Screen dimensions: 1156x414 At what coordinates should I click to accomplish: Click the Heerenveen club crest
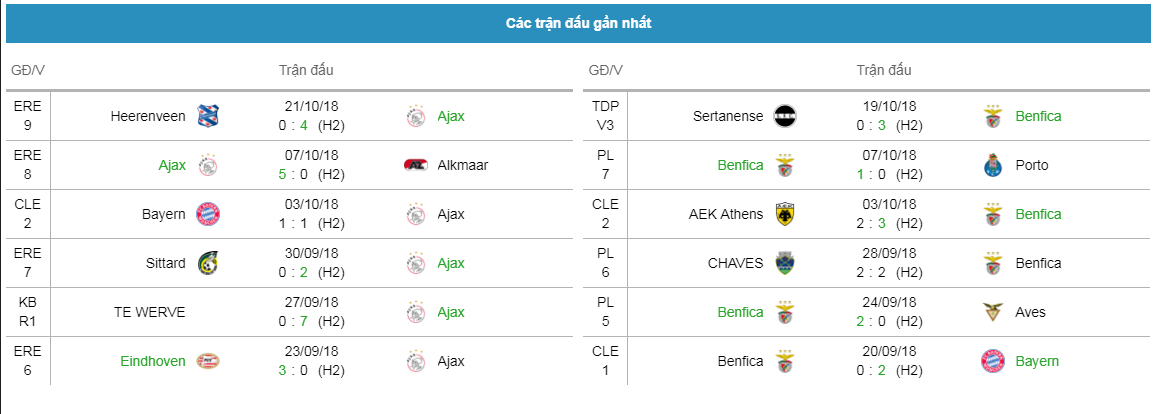[x=208, y=116]
